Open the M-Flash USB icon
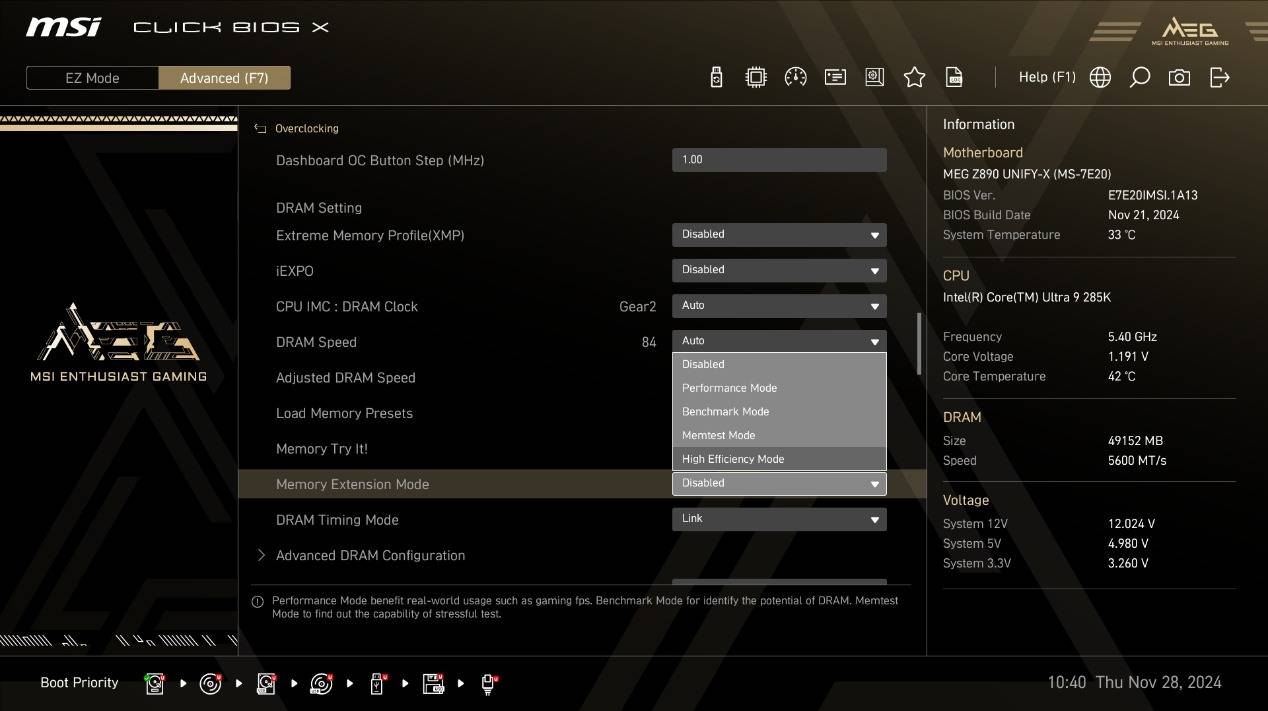Viewport: 1268px width, 711px height. tap(716, 78)
